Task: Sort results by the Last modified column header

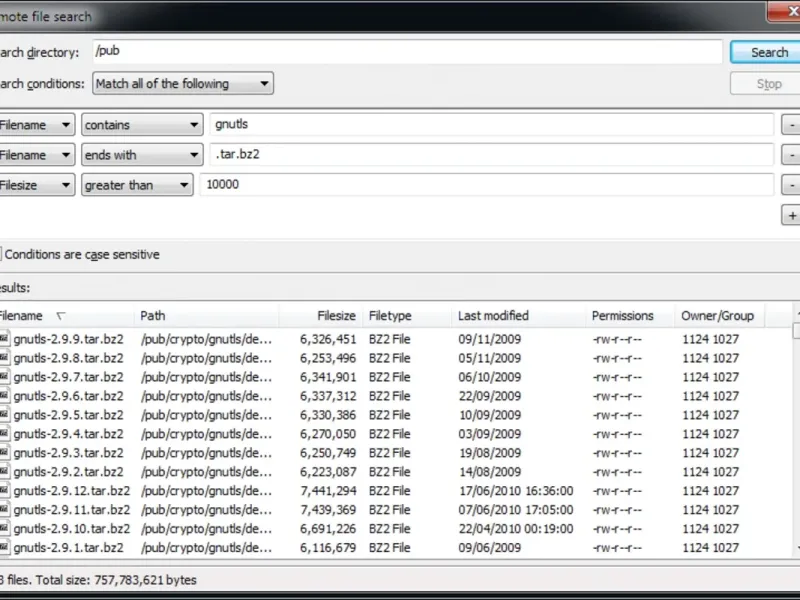Action: (x=518, y=316)
